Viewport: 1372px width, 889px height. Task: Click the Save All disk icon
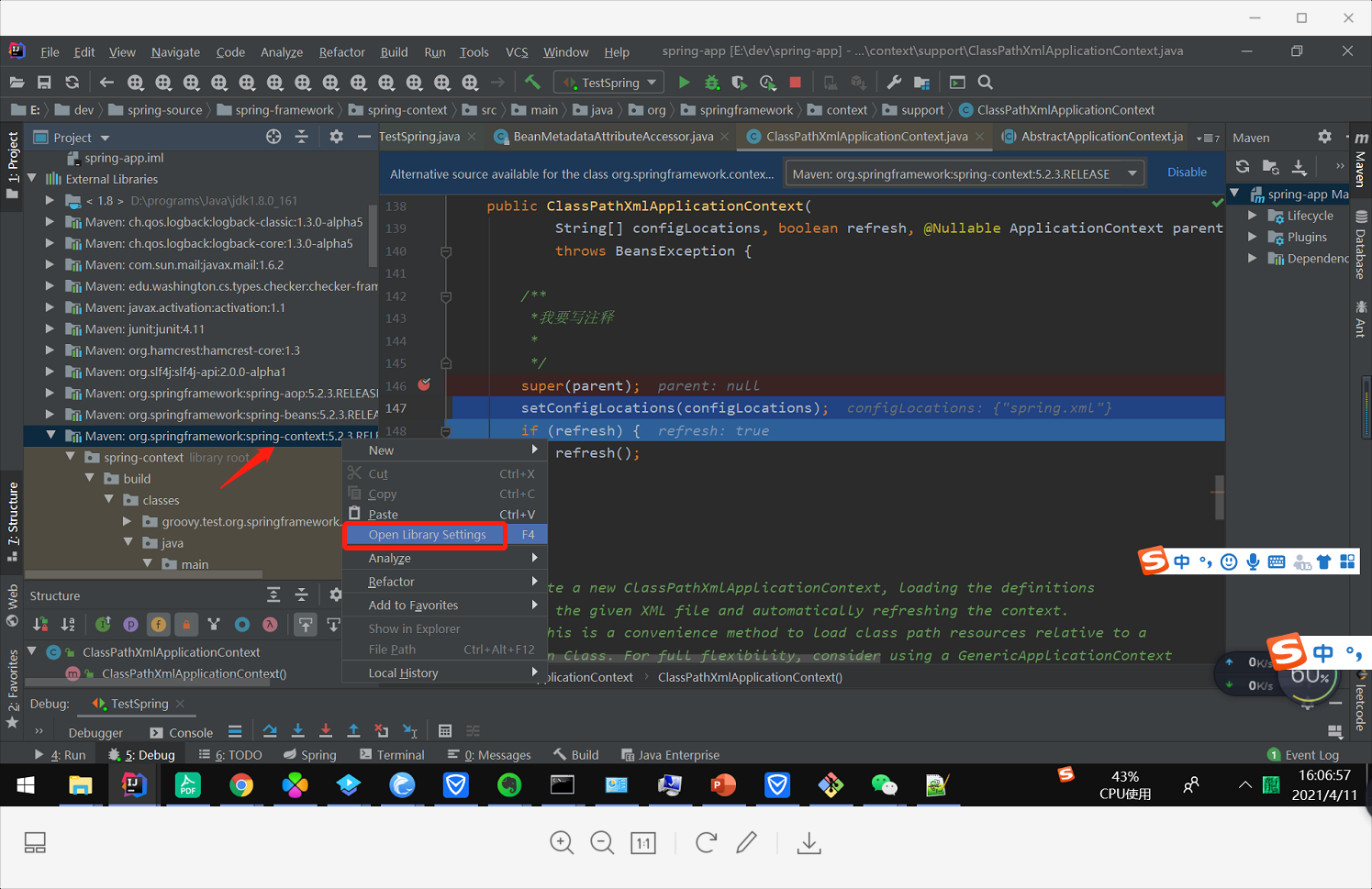pyautogui.click(x=44, y=83)
